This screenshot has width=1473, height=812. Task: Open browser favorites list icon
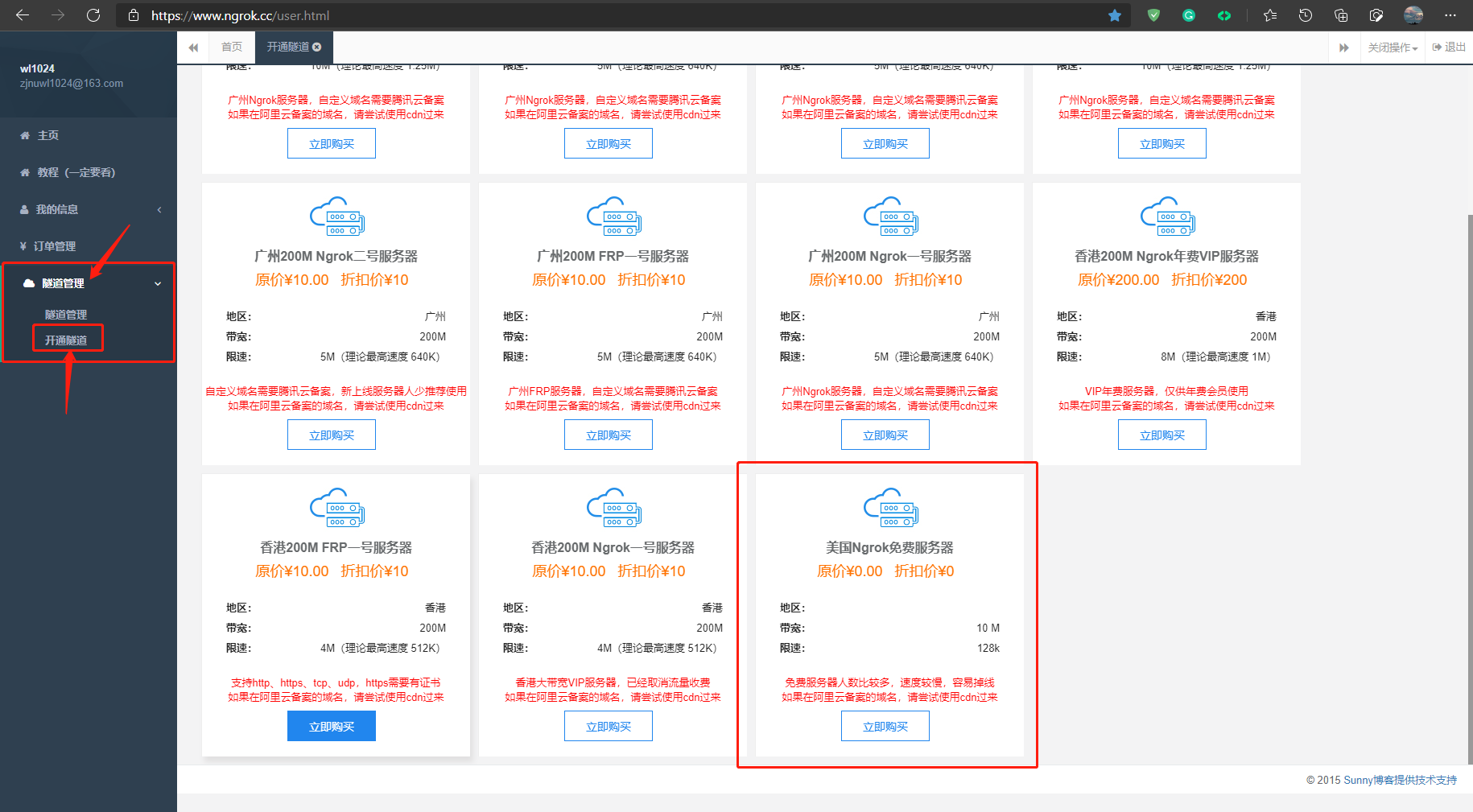click(1270, 15)
